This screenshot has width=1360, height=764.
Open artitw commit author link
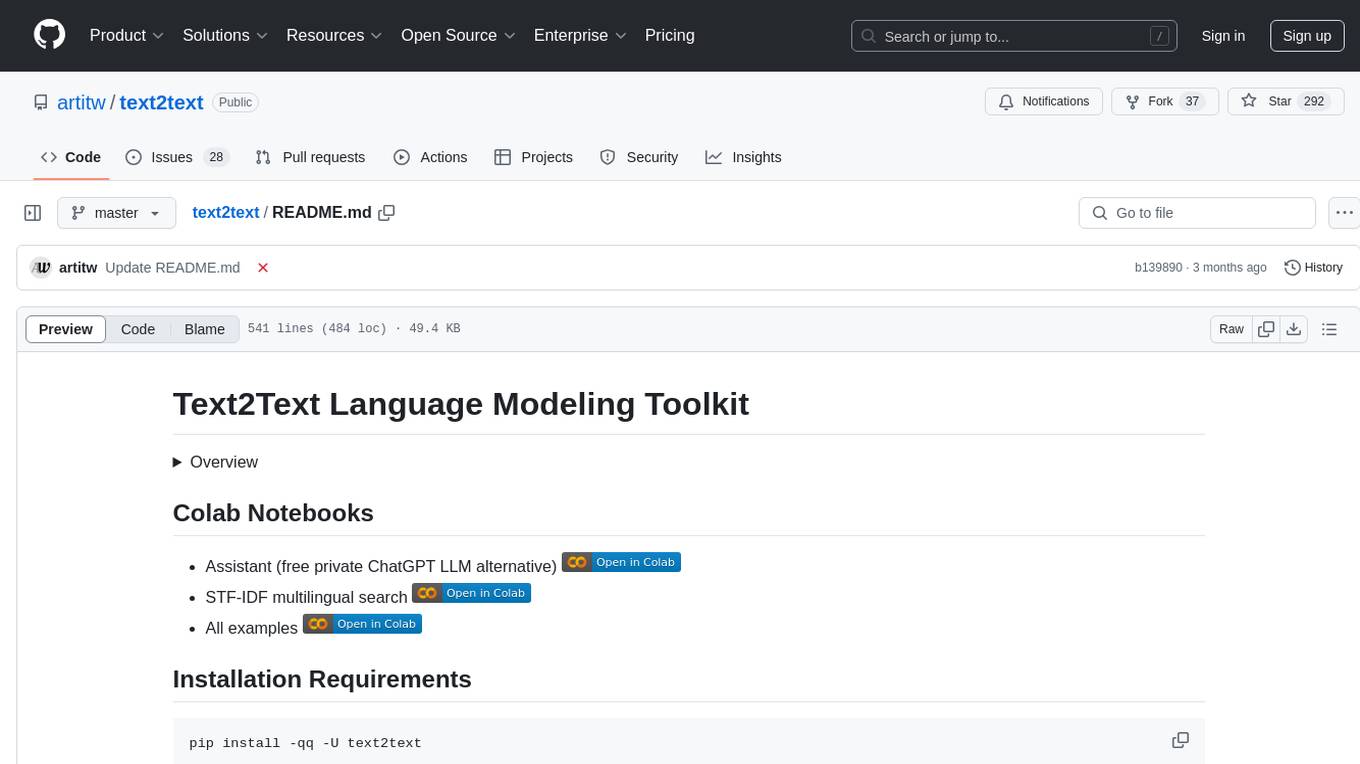click(78, 267)
